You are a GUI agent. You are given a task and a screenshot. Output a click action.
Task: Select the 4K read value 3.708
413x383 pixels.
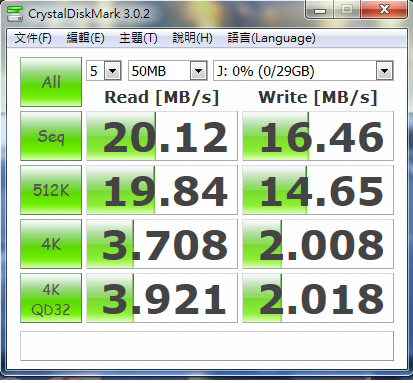(162, 244)
